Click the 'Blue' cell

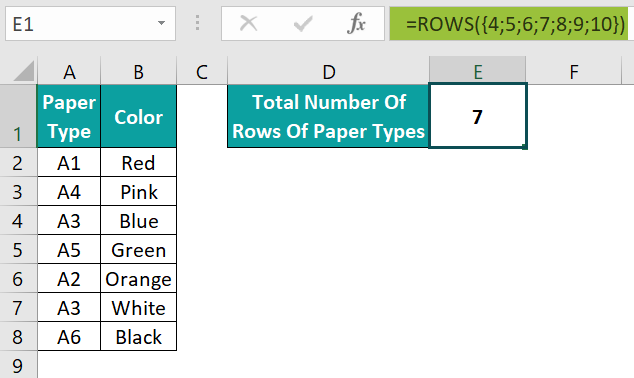coord(139,220)
